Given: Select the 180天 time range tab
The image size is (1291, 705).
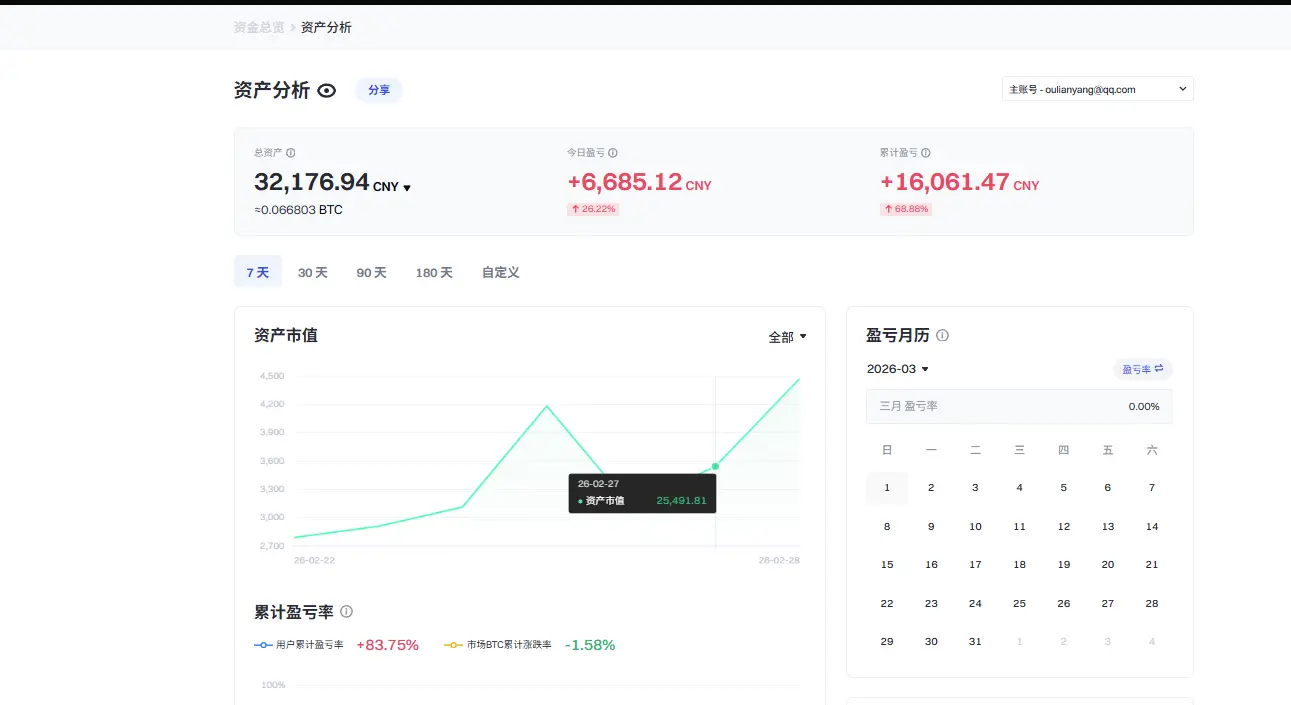Looking at the screenshot, I should (x=434, y=272).
